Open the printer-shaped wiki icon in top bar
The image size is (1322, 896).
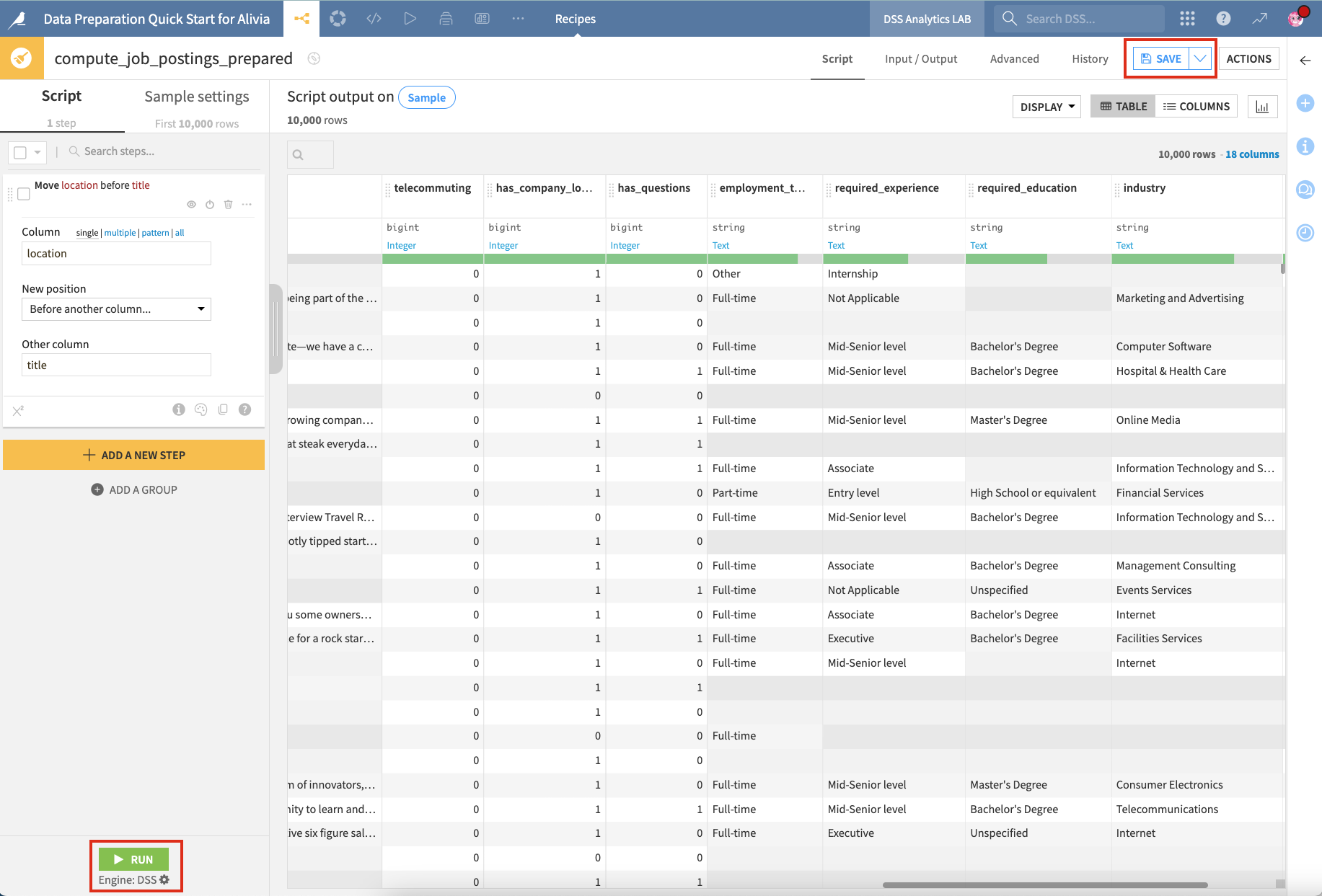(x=446, y=19)
